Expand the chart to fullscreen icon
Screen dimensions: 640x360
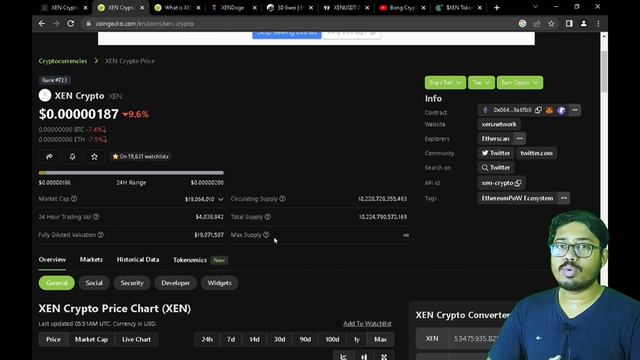click(384, 357)
